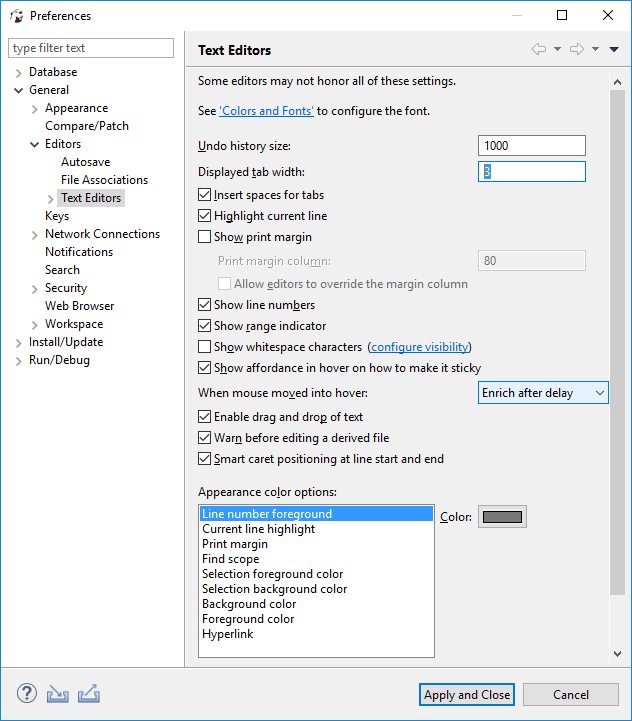Toggle Smart caret positioning checkbox

(x=204, y=458)
